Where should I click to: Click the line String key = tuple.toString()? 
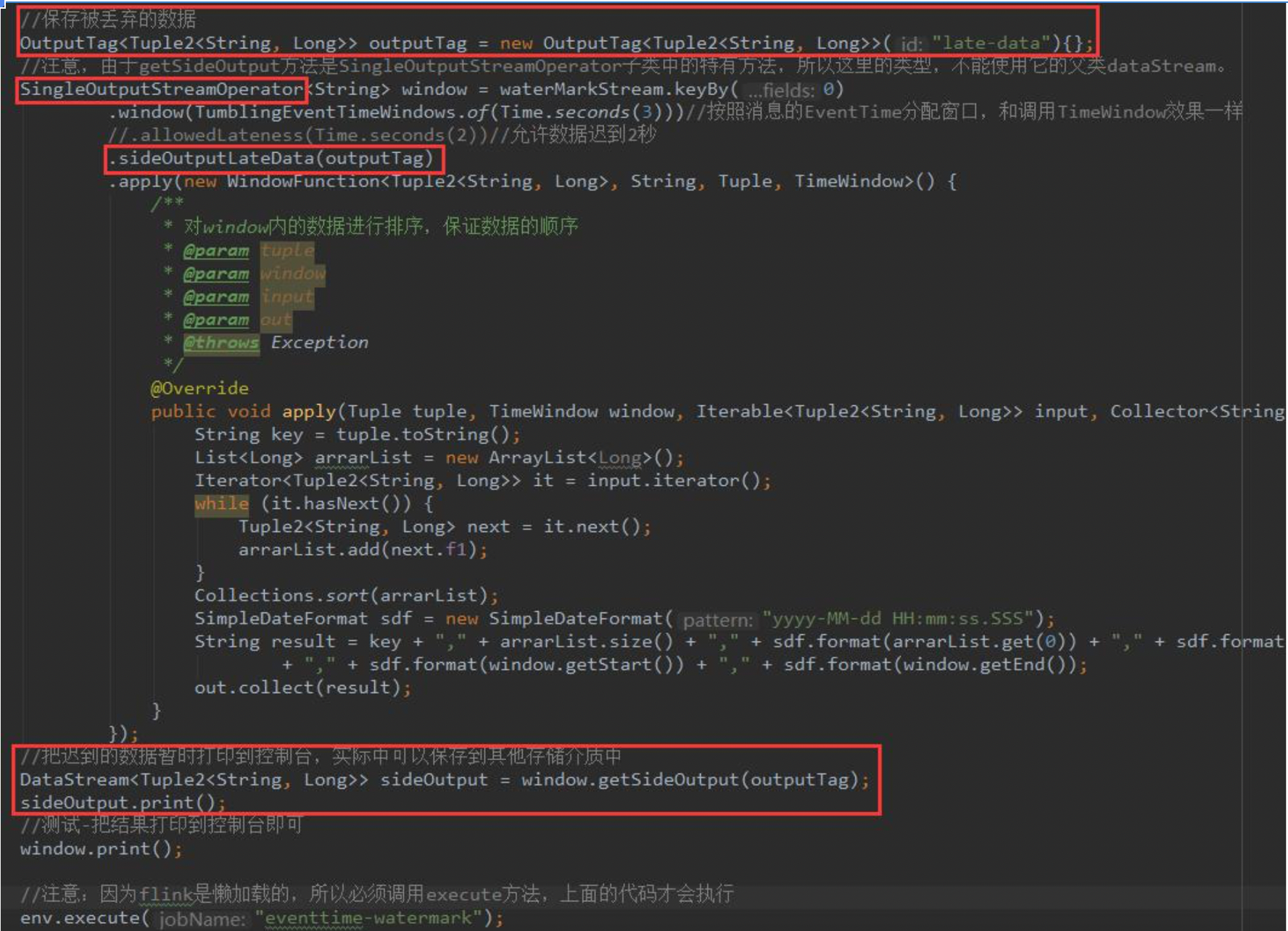(x=357, y=435)
